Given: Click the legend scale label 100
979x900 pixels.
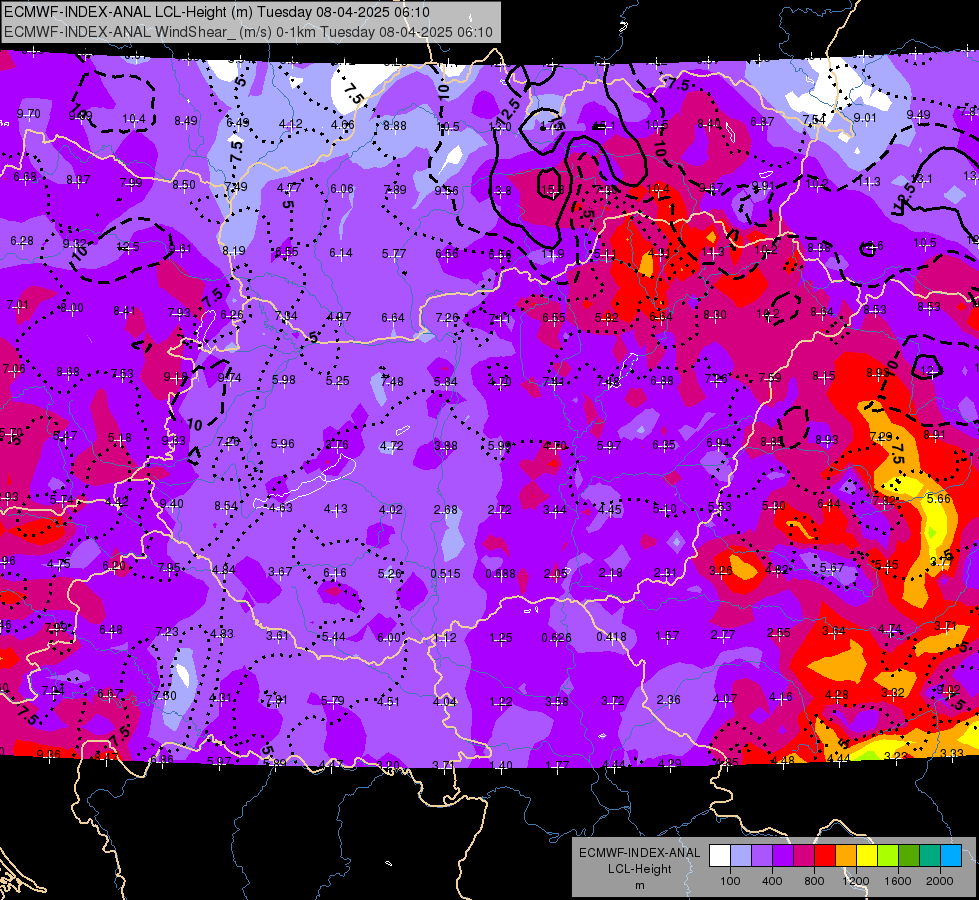Looking at the screenshot, I should pos(730,881).
